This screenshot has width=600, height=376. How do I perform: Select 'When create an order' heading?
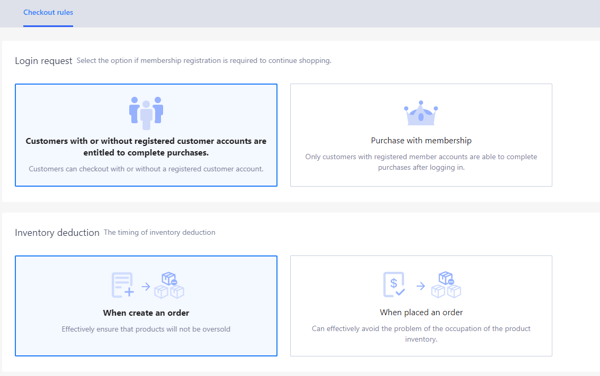pos(146,313)
